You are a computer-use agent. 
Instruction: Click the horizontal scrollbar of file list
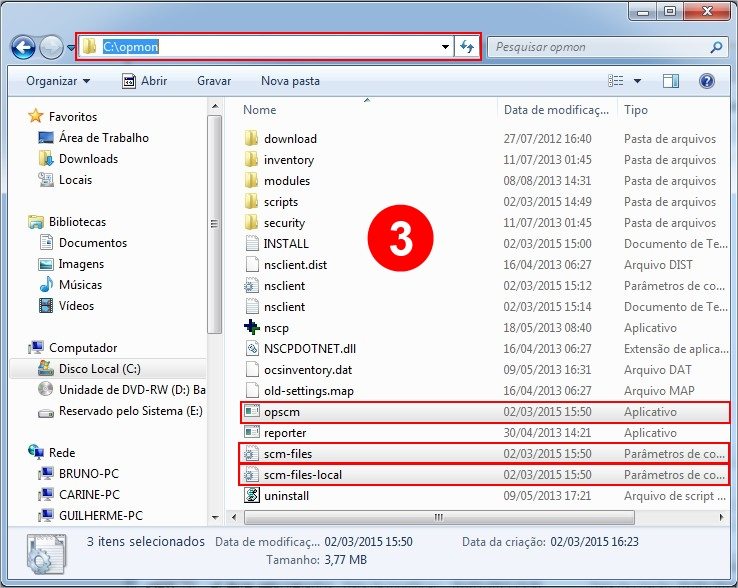(436, 517)
